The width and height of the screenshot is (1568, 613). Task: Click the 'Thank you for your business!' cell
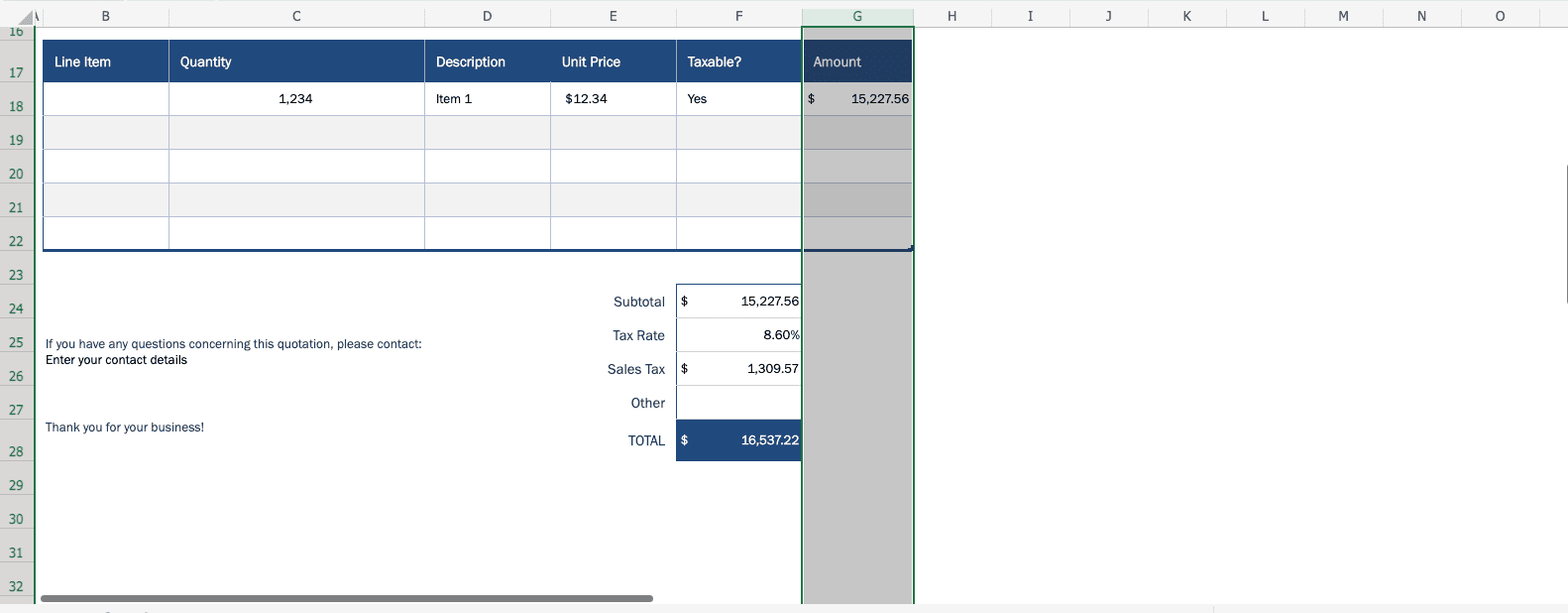(x=125, y=428)
